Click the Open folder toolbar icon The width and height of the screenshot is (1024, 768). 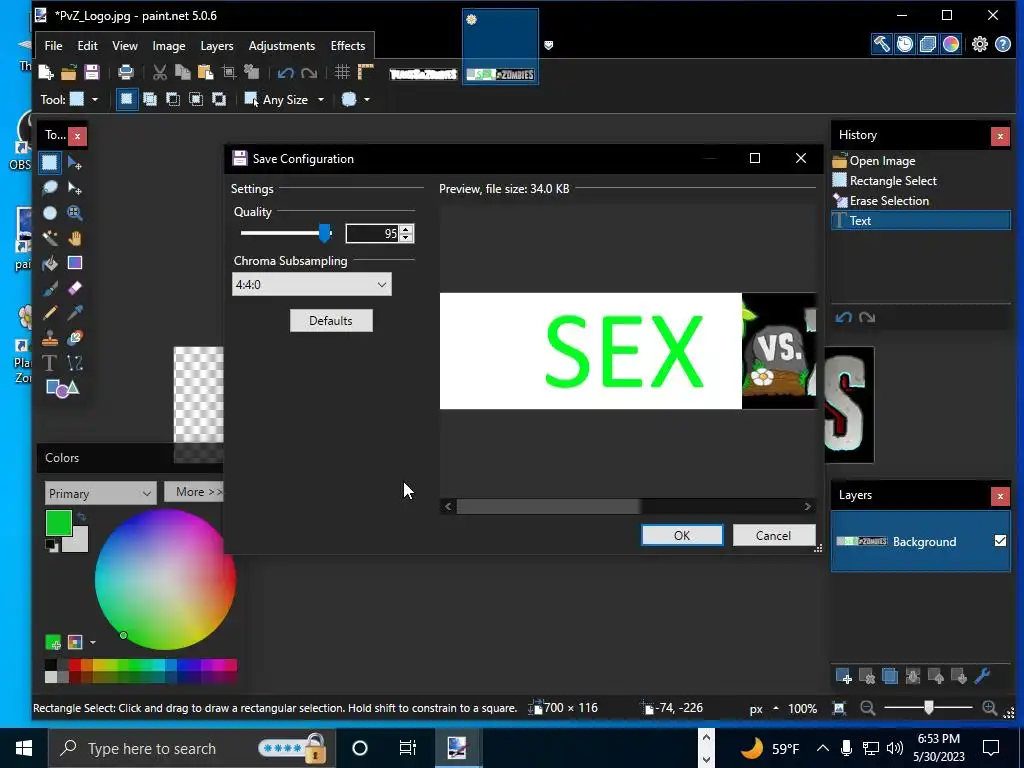(x=69, y=72)
